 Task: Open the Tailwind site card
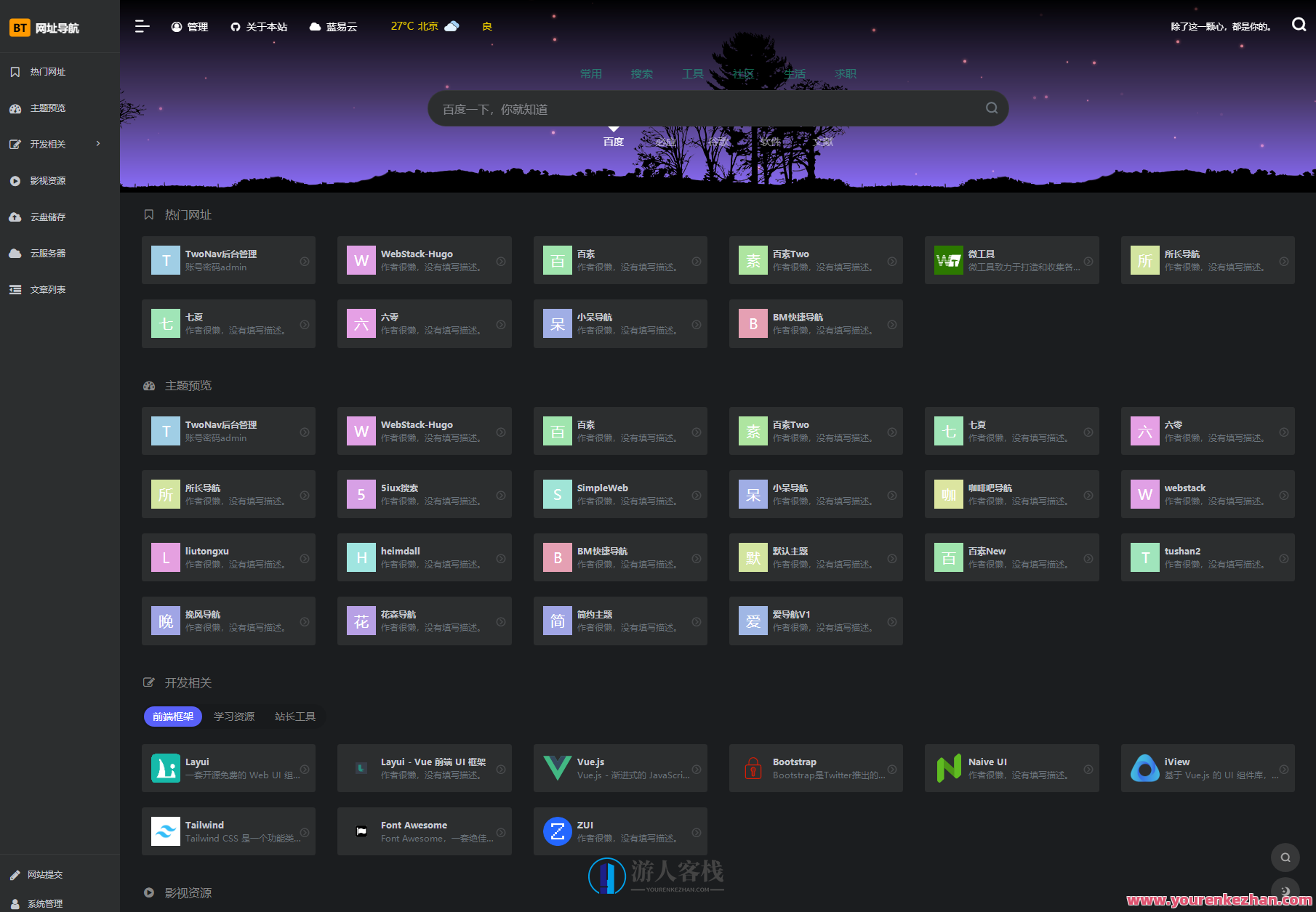228,831
